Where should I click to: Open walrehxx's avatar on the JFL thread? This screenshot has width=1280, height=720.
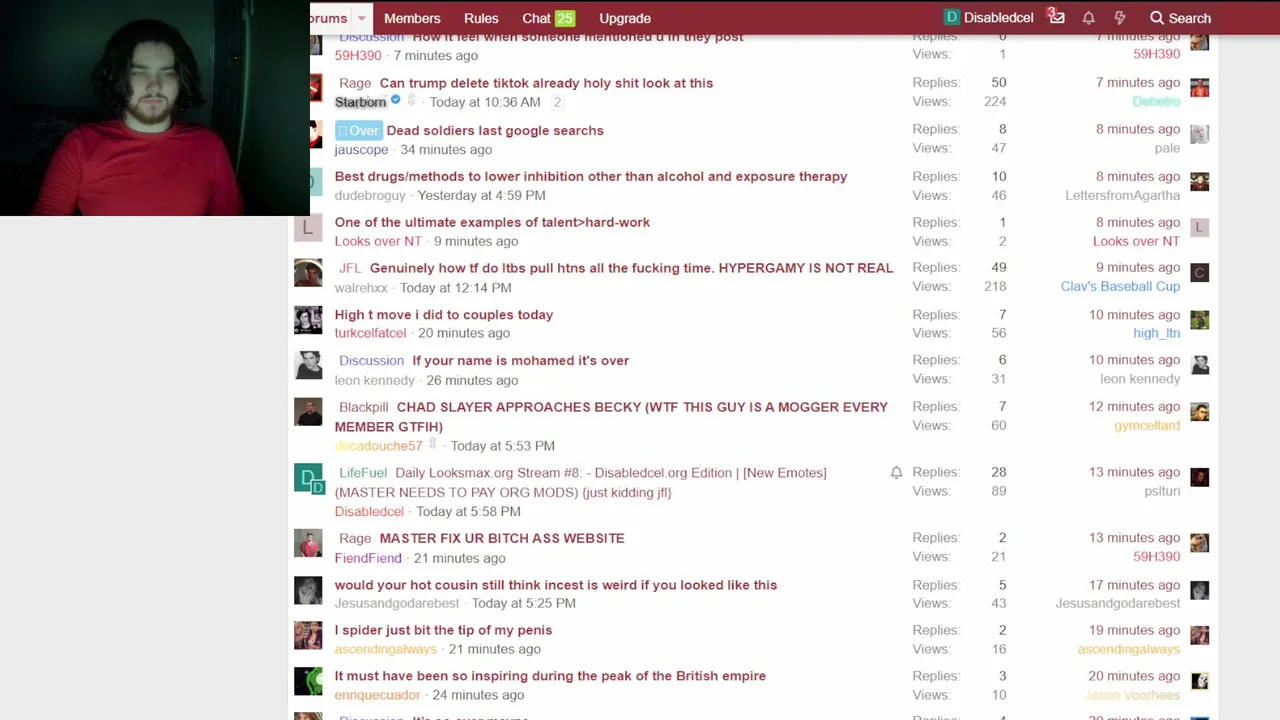click(x=308, y=273)
